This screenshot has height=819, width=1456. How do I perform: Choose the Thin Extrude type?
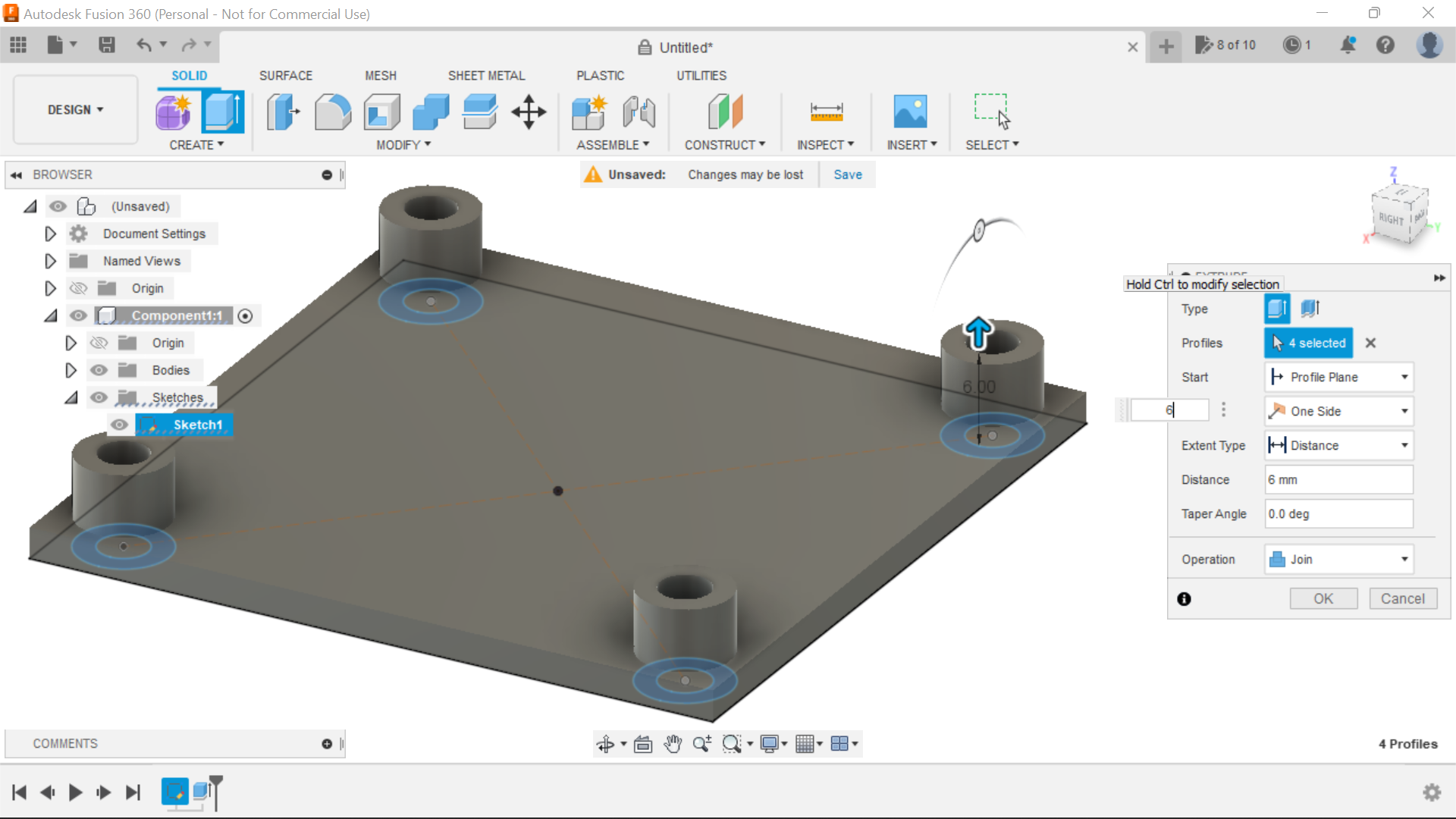click(1310, 309)
